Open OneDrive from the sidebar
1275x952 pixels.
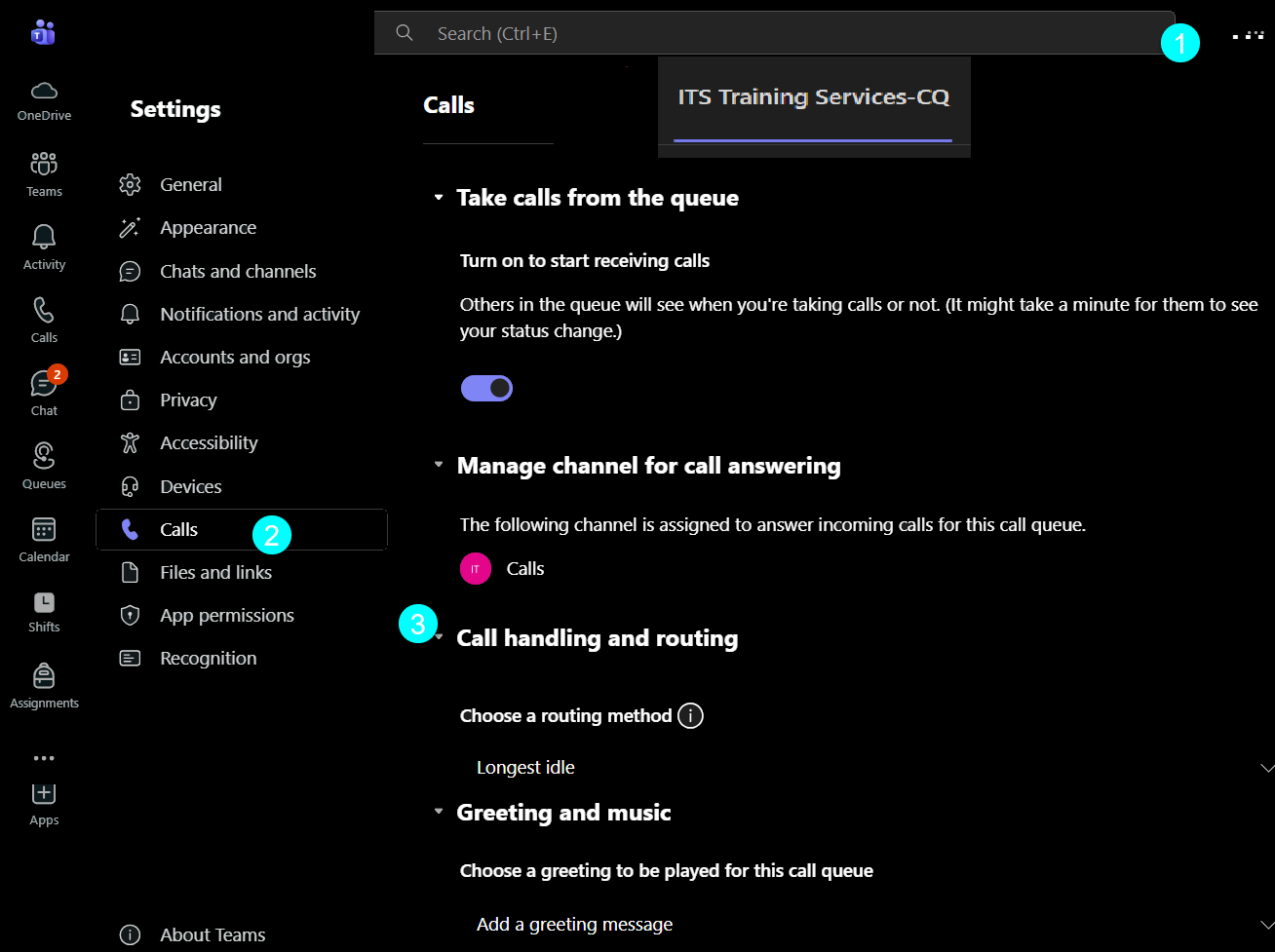coord(43,97)
